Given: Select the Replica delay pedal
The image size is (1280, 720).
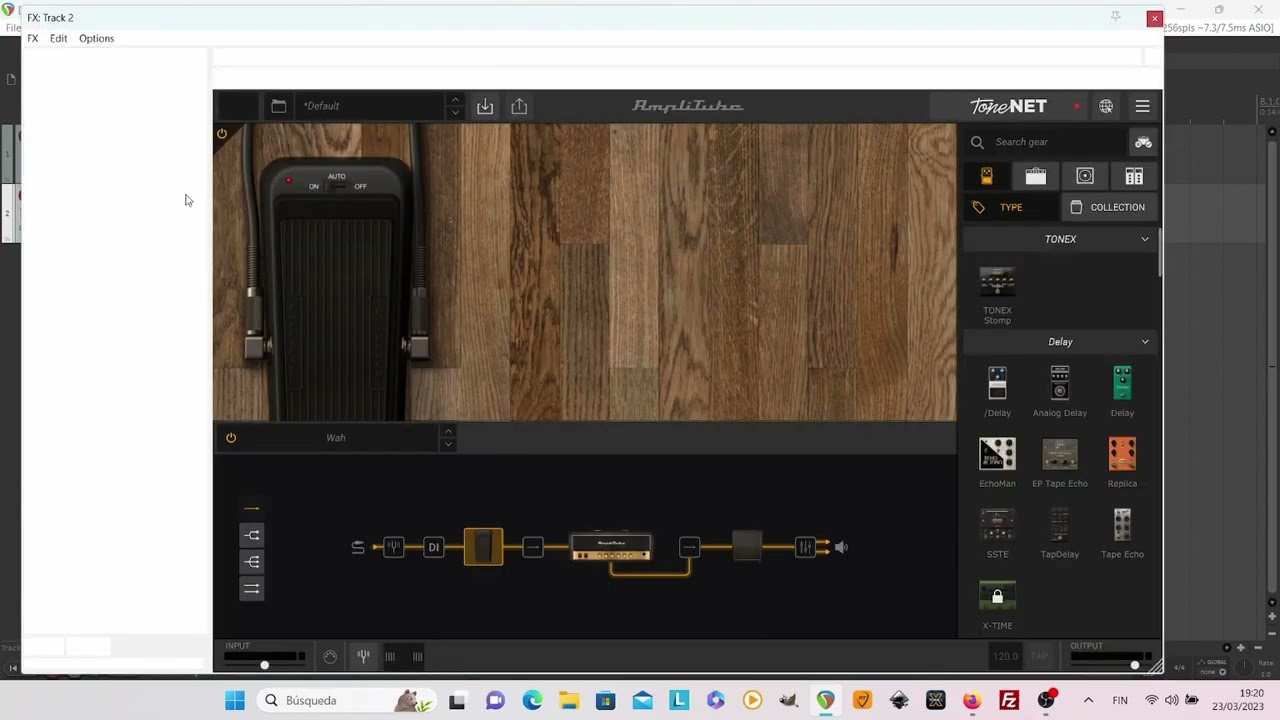Looking at the screenshot, I should [1122, 454].
